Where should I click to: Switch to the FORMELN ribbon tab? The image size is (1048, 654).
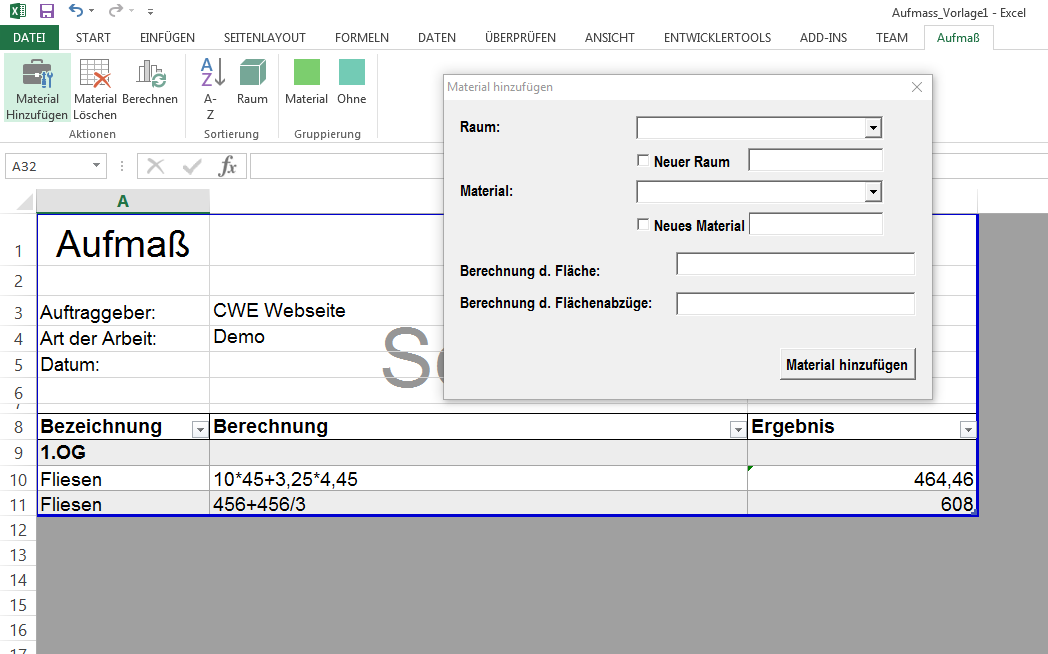pos(362,38)
